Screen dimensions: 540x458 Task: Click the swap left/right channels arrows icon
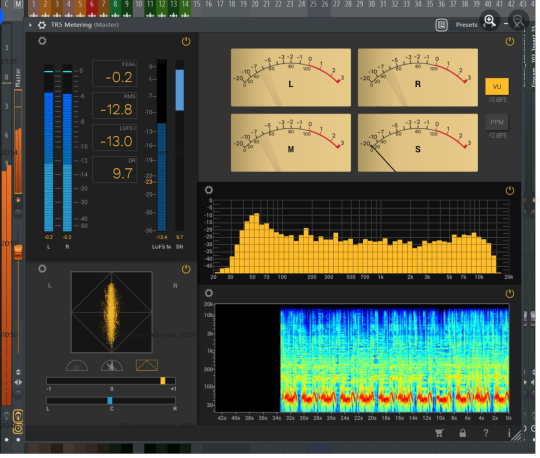(18, 382)
